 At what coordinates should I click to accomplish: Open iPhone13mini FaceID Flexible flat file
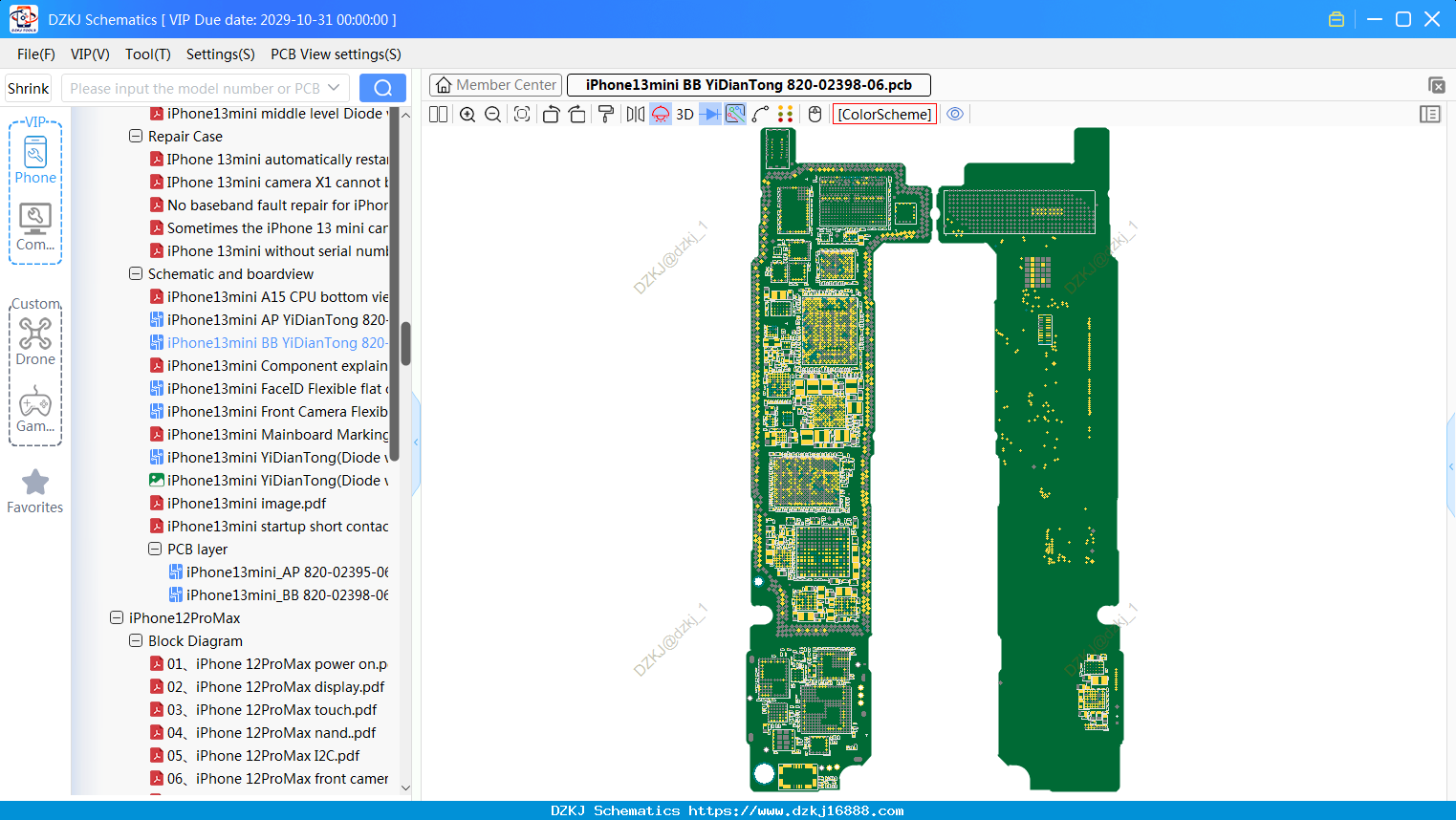(x=269, y=389)
